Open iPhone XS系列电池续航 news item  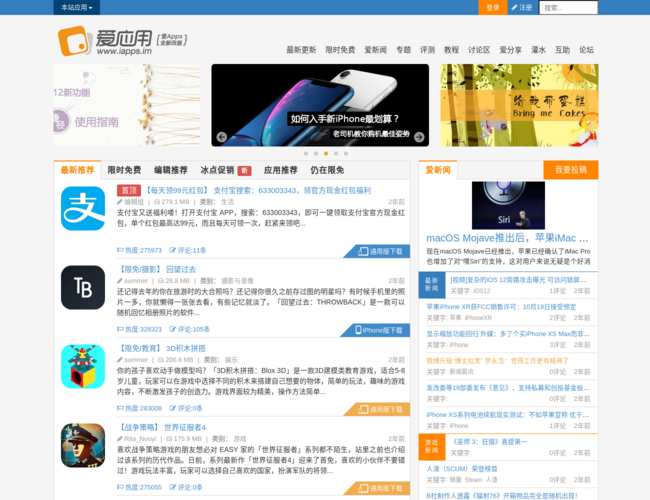(507, 415)
